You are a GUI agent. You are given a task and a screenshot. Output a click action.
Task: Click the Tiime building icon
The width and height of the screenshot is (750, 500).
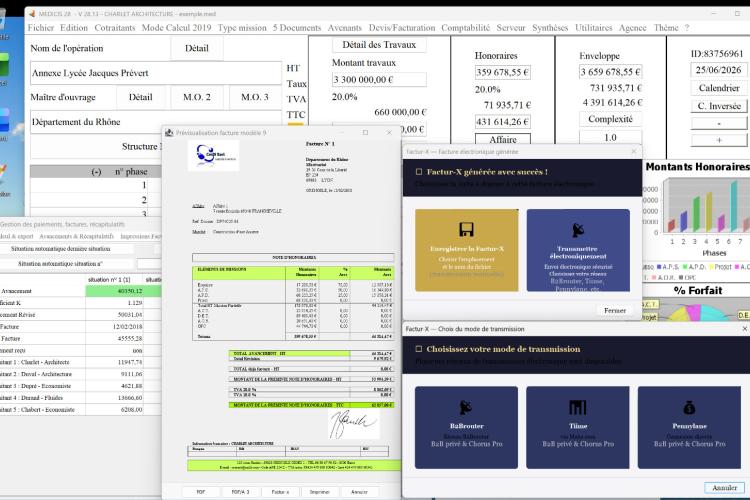click(578, 408)
